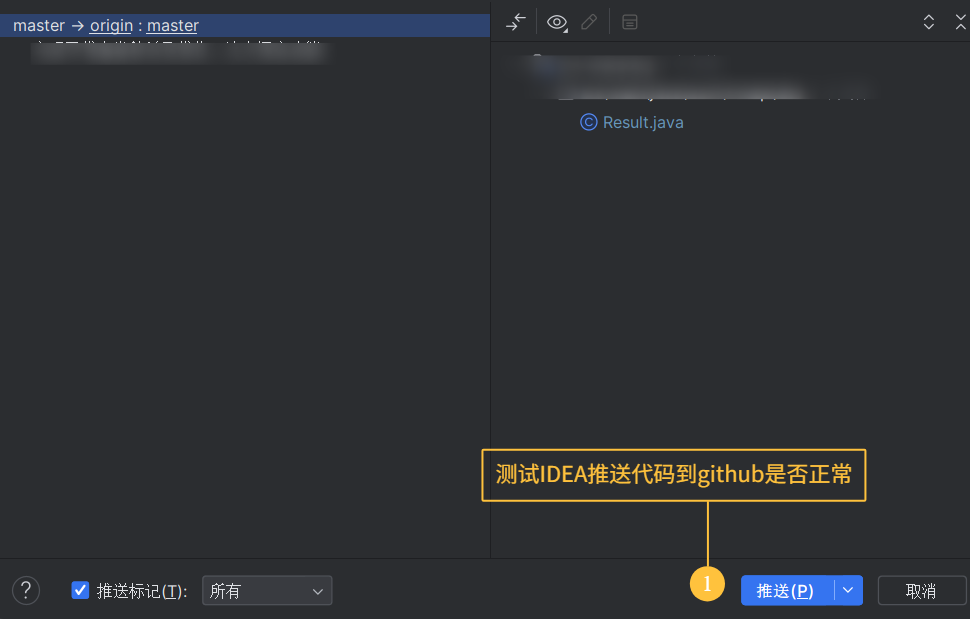Image resolution: width=970 pixels, height=619 pixels.
Task: Click the 取消 button
Action: (921, 590)
